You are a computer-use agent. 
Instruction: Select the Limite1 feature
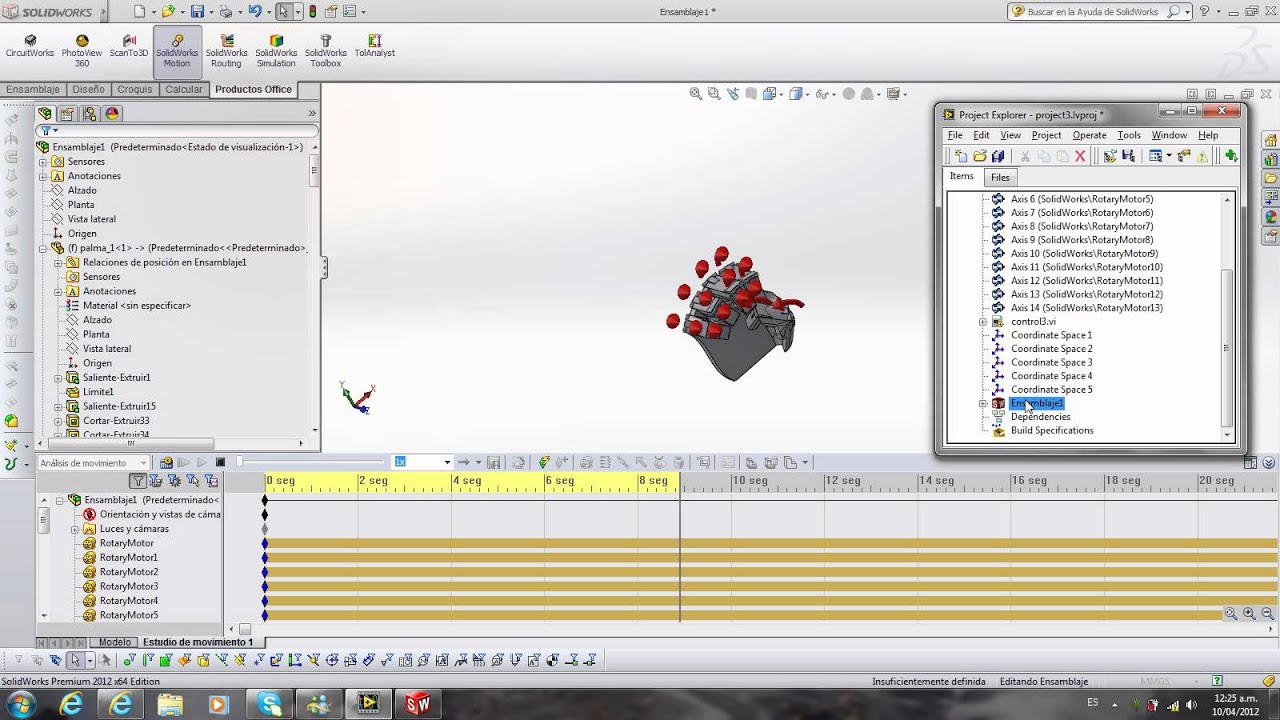pyautogui.click(x=98, y=392)
